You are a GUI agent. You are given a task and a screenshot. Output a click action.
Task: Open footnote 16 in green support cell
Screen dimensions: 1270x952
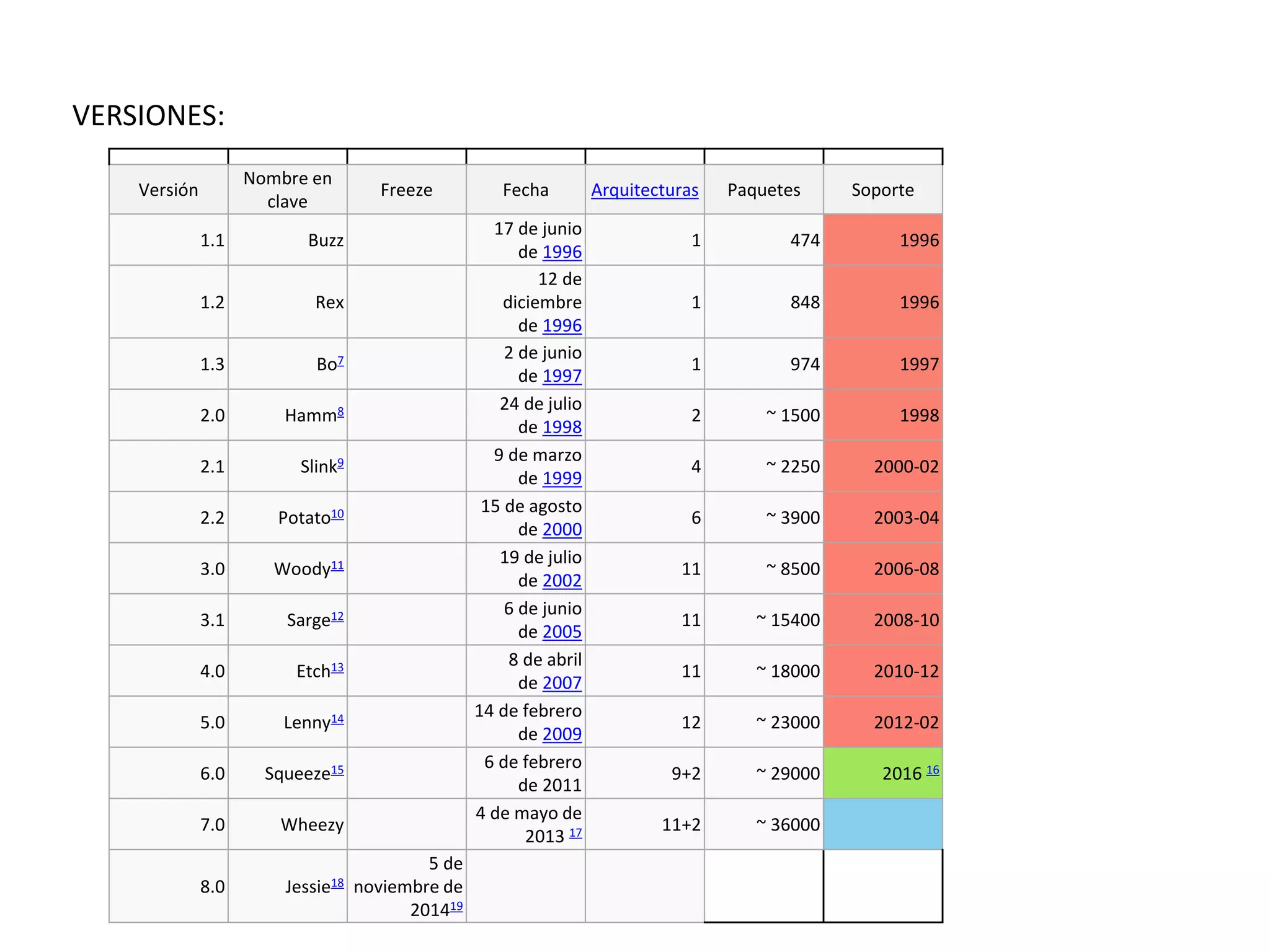(933, 770)
